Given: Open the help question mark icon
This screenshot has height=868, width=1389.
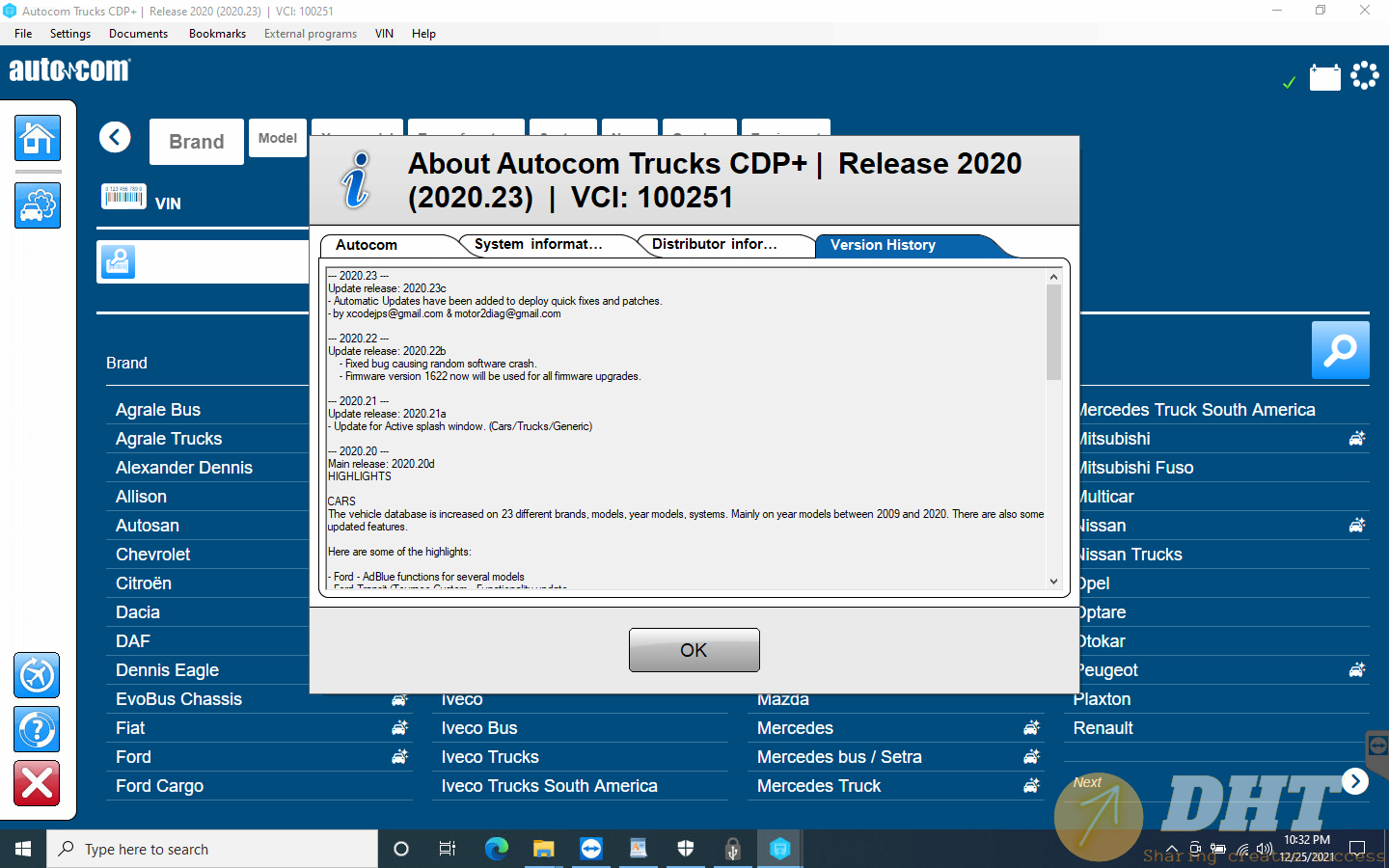Looking at the screenshot, I should point(38,730).
